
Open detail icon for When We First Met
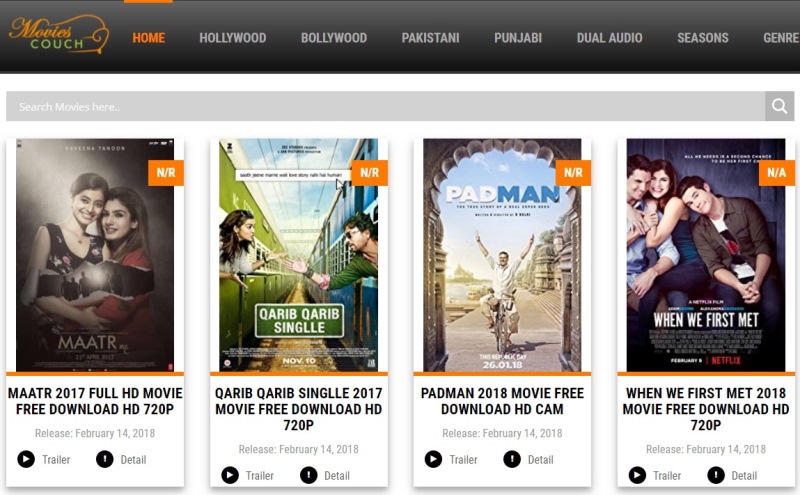point(716,475)
